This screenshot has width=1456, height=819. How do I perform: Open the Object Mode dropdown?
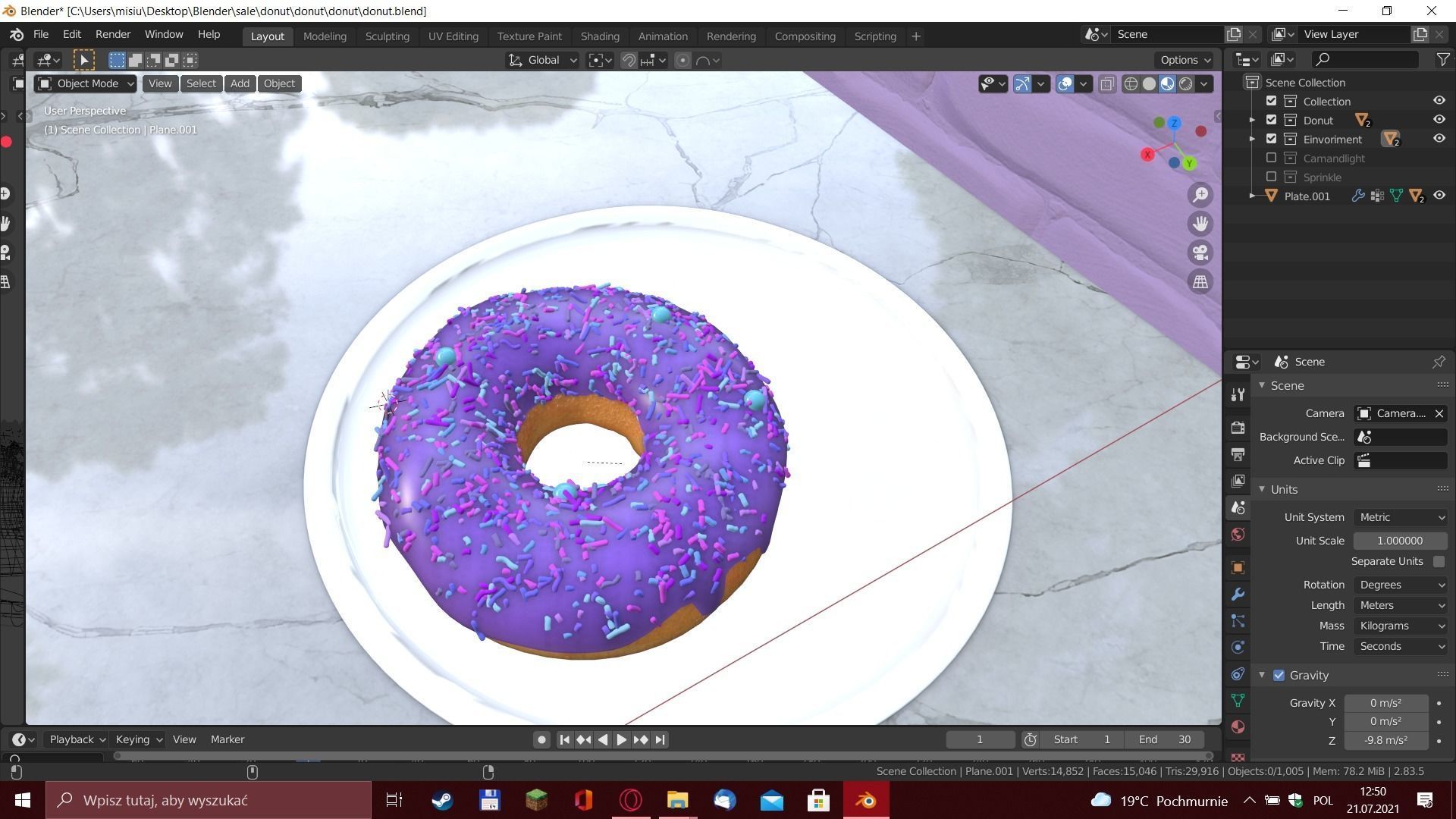click(86, 83)
